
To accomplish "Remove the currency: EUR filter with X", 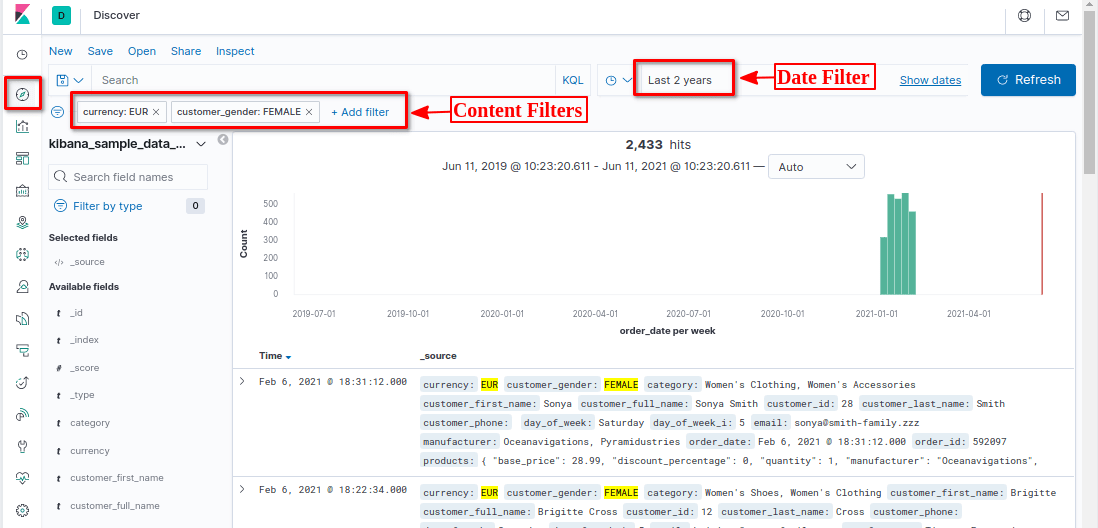I will [156, 112].
